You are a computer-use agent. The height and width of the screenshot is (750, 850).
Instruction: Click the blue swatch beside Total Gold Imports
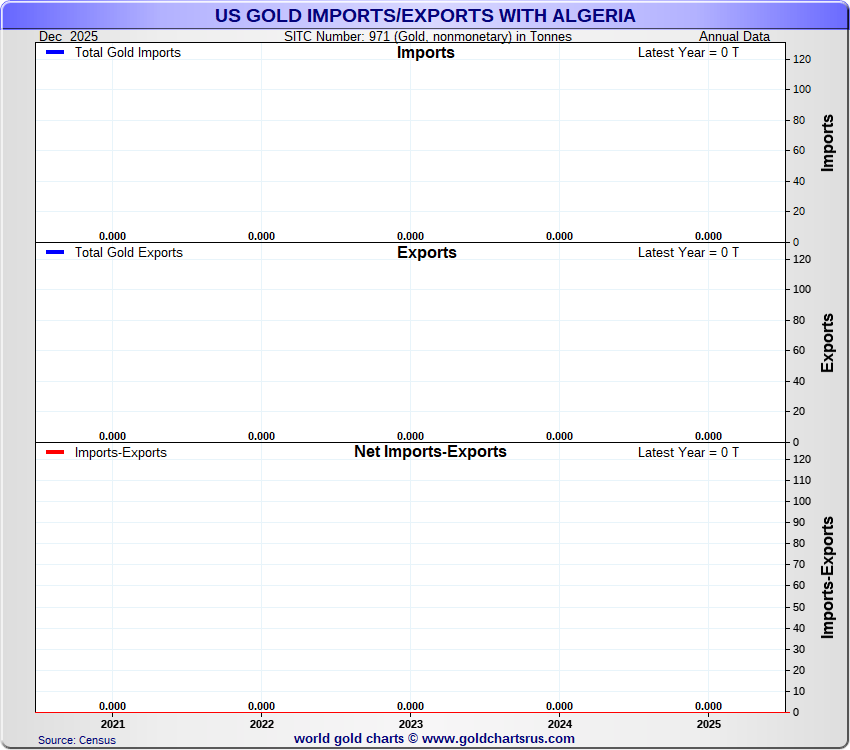[55, 53]
